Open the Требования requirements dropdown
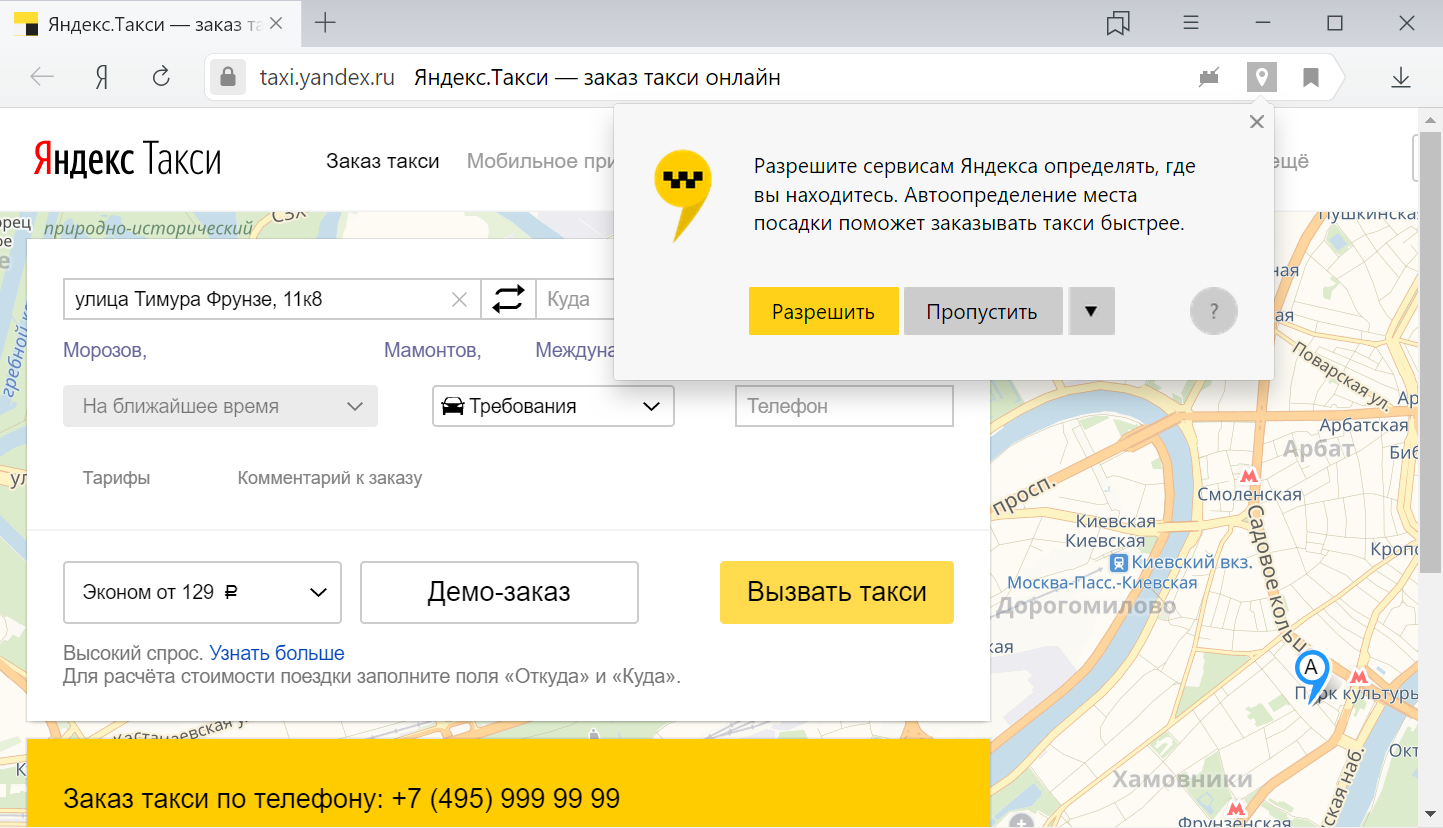Image resolution: width=1443 pixels, height=828 pixels. click(x=553, y=406)
